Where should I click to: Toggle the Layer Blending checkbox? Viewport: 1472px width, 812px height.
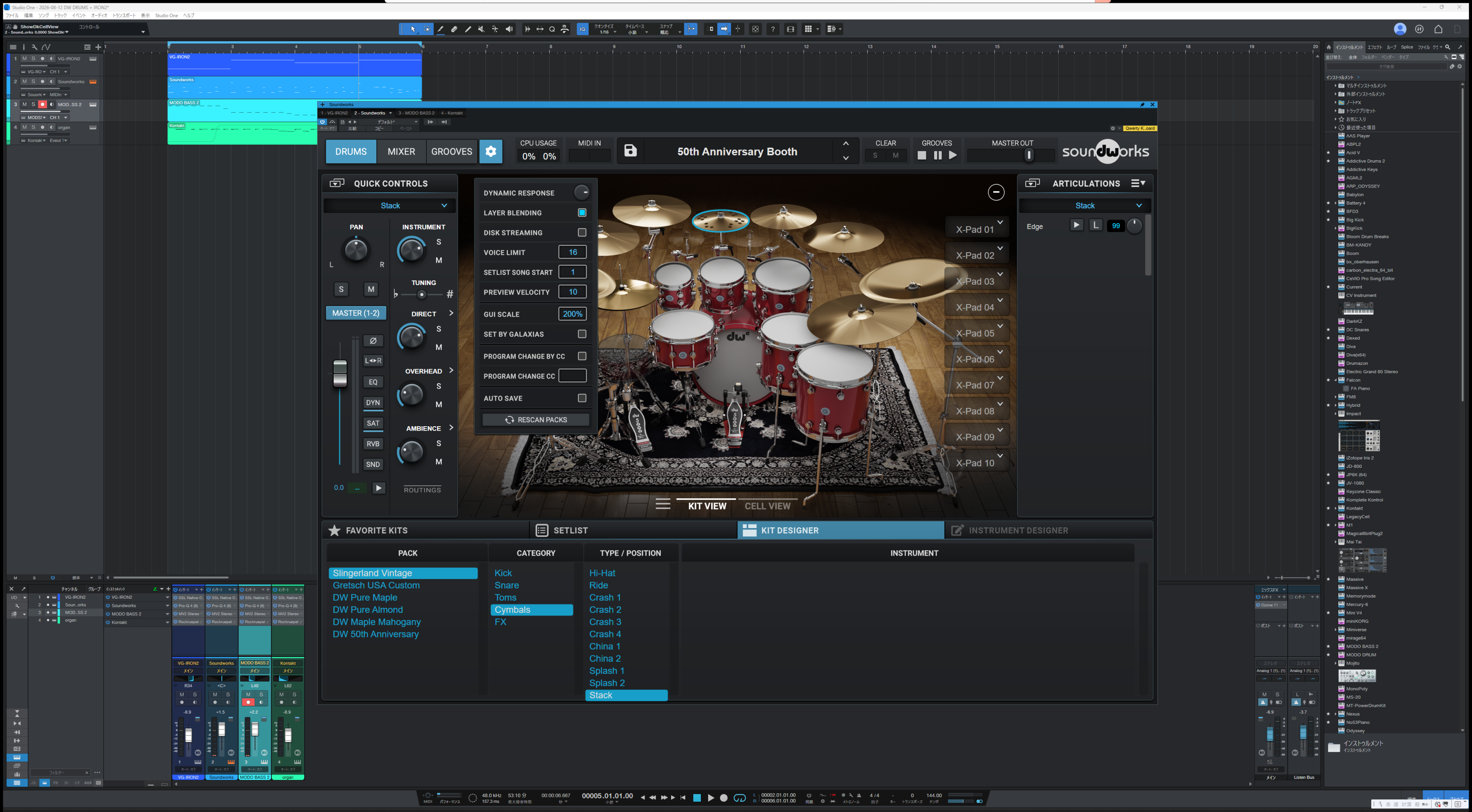pos(582,213)
